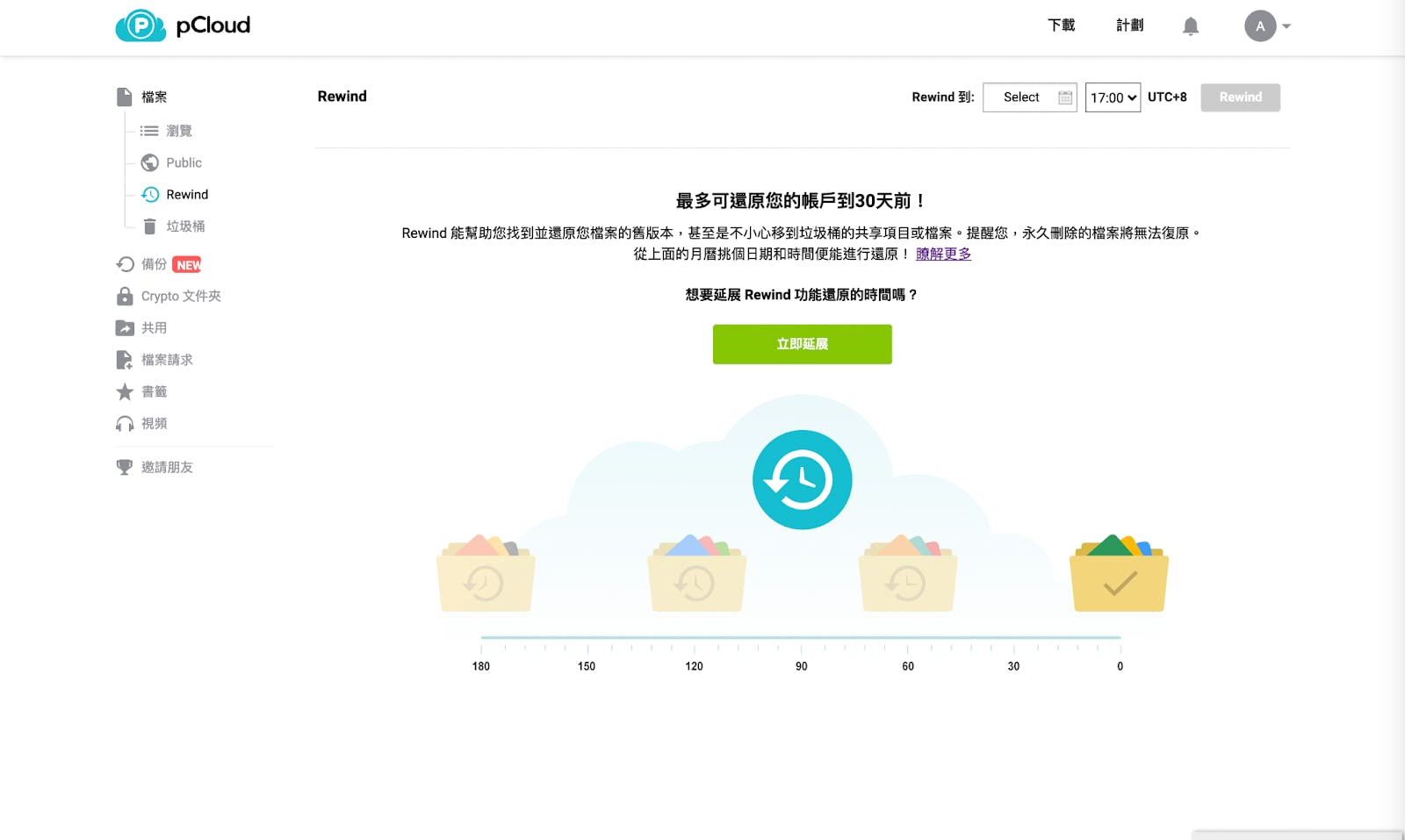Open the calendar date picker icon
Screen dimensions: 1405x840
tap(1064, 97)
